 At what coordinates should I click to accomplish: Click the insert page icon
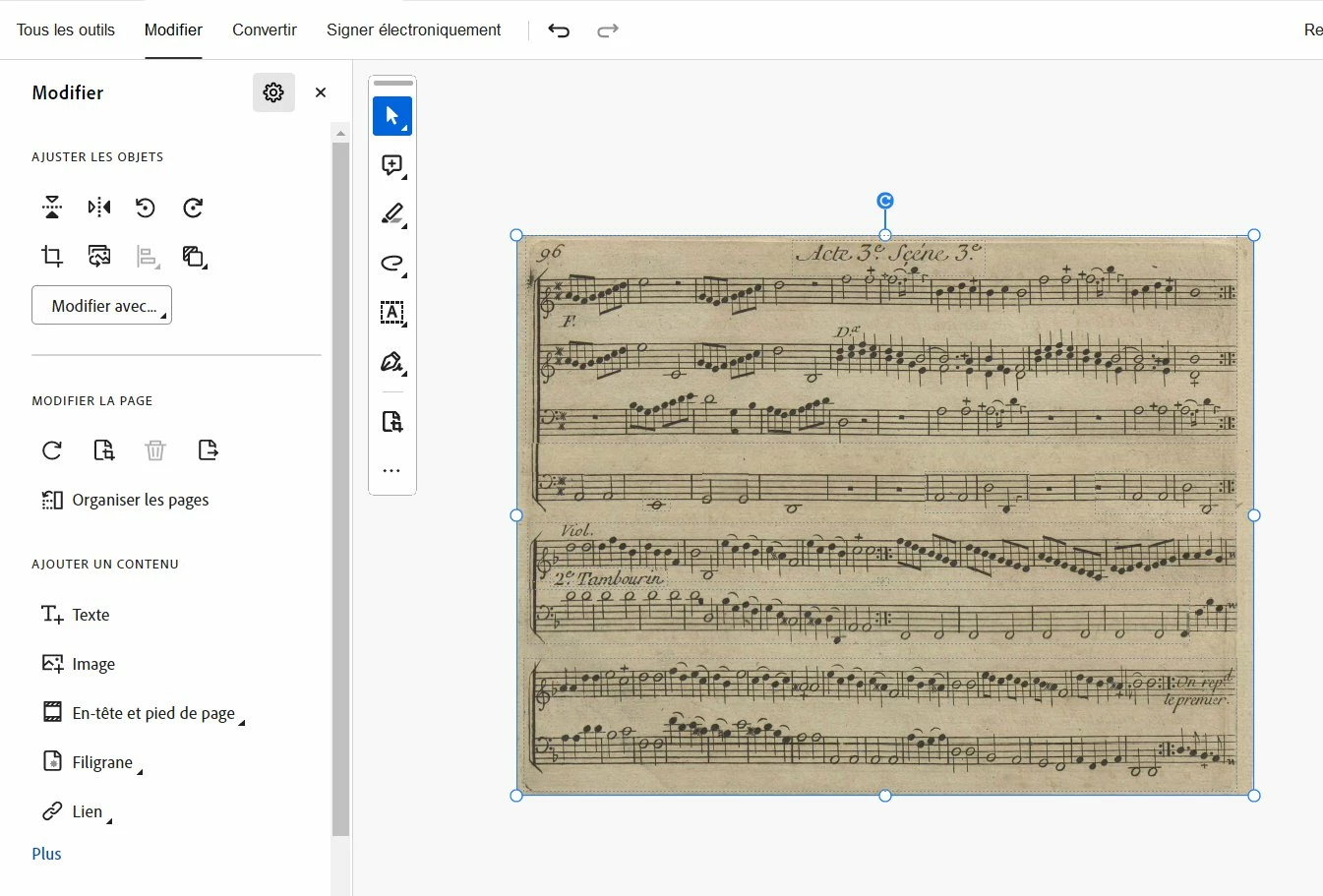[x=104, y=450]
